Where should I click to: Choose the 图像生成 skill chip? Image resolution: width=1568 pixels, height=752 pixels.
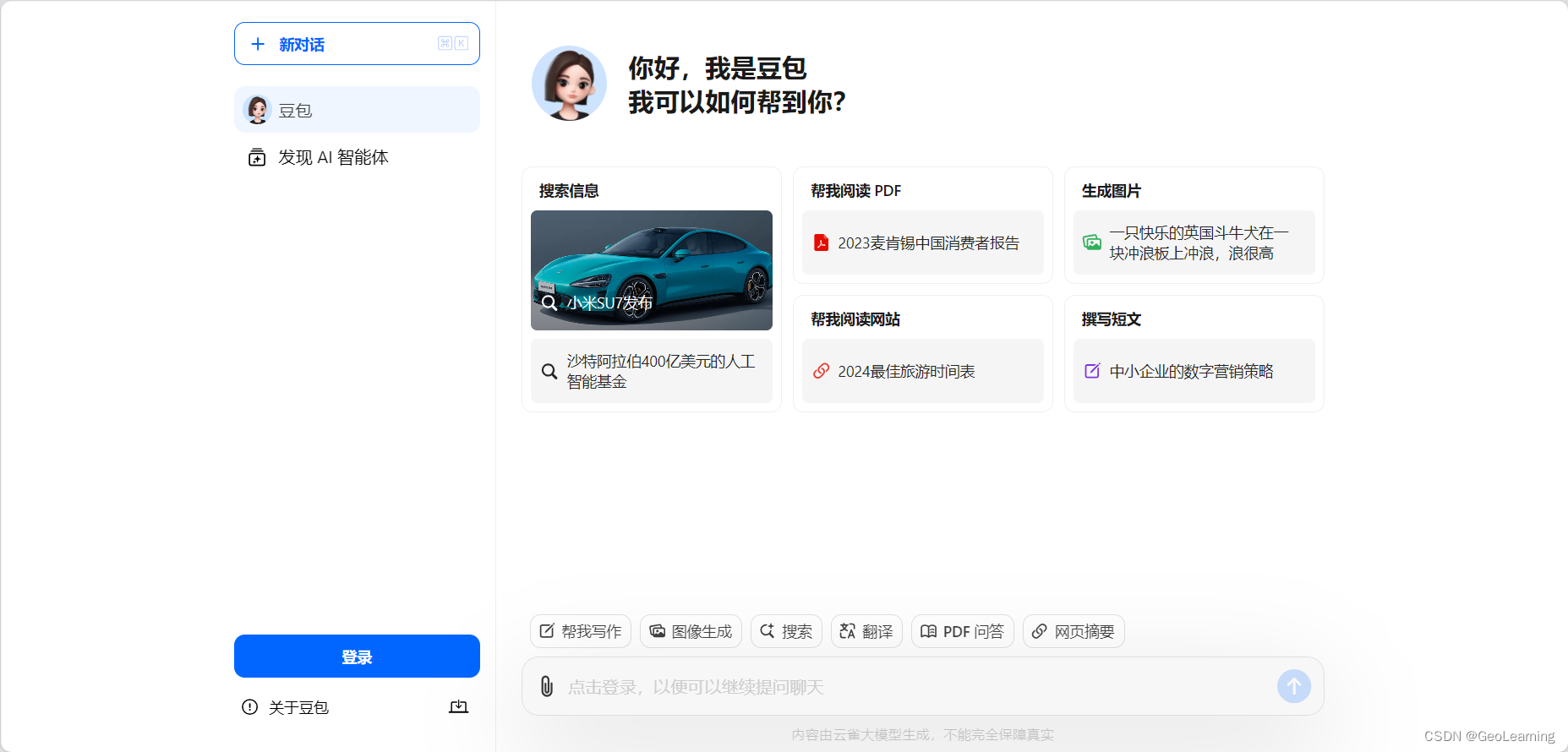point(691,631)
